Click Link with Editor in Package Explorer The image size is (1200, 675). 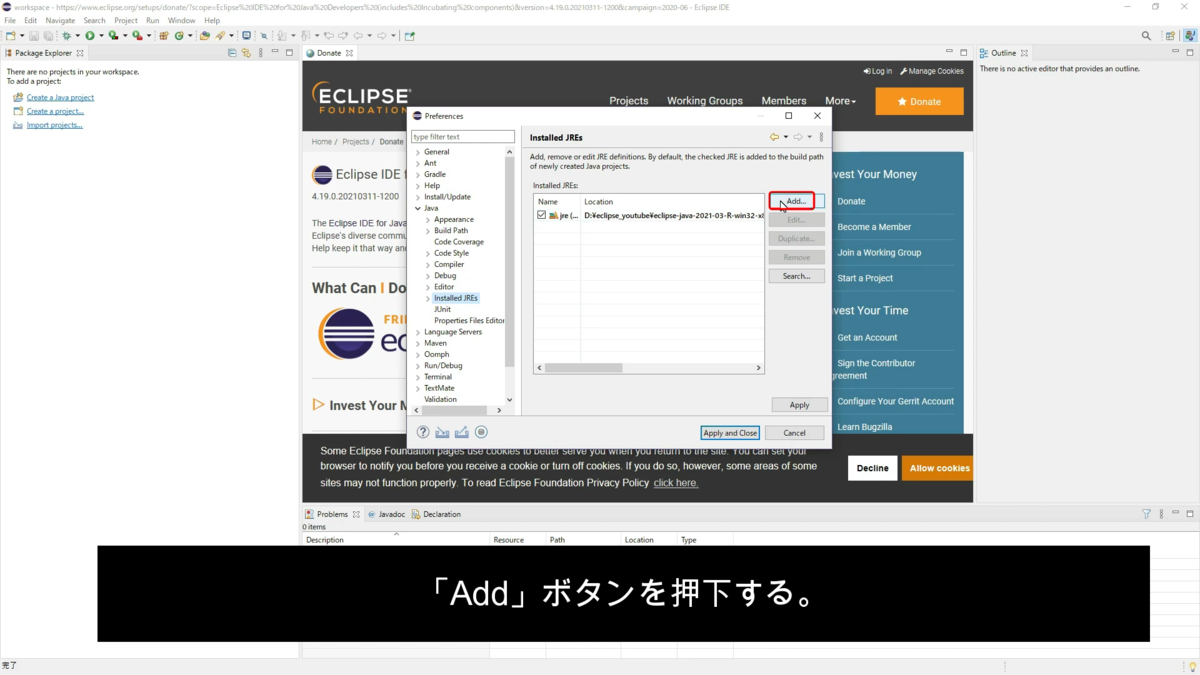click(246, 53)
